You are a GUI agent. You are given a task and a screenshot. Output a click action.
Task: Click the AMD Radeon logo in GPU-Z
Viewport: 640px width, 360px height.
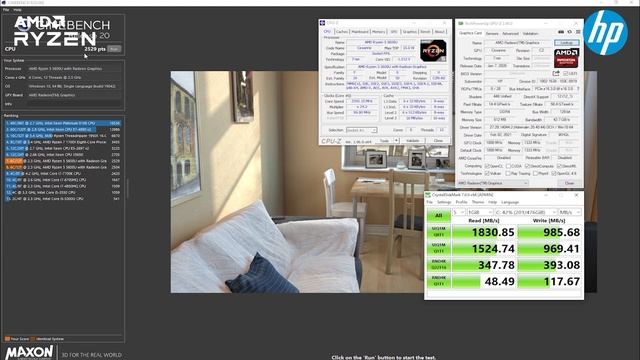(x=566, y=58)
